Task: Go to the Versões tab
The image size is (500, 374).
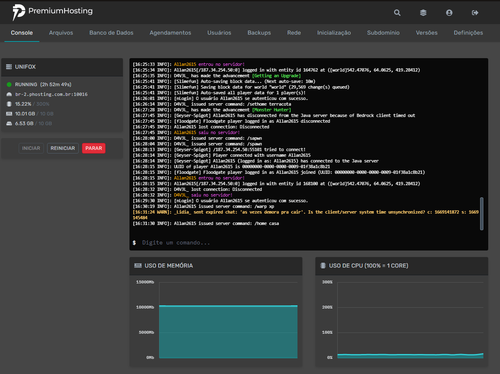Action: coord(426,33)
